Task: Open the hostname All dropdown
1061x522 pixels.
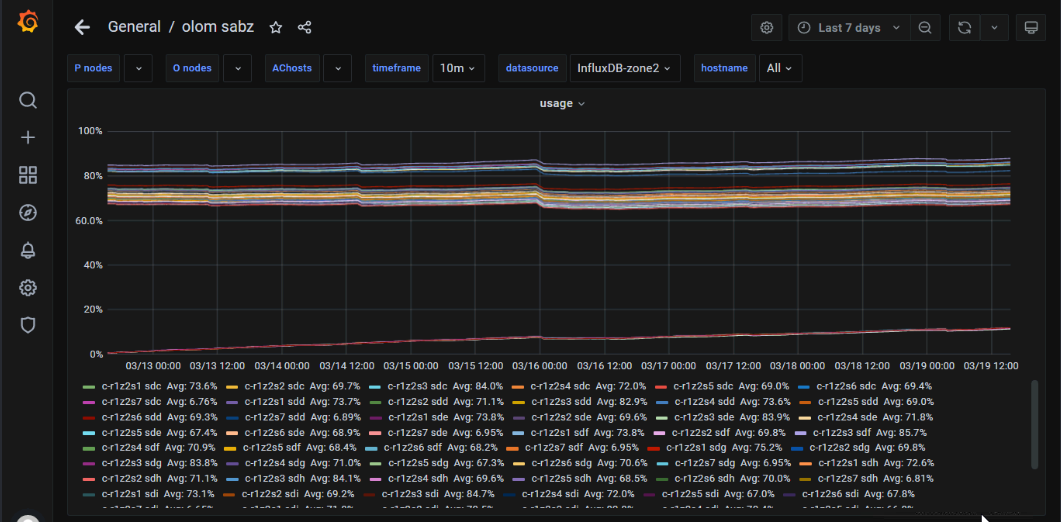Action: pyautogui.click(x=779, y=68)
